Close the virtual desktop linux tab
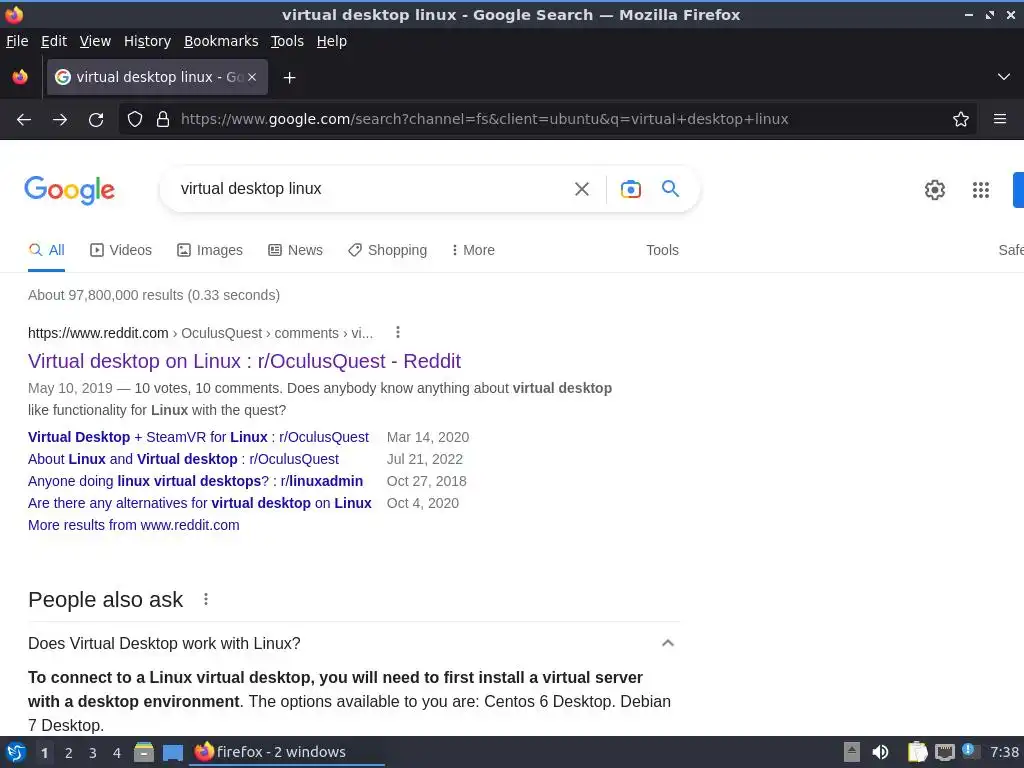1024x768 pixels. [x=252, y=77]
